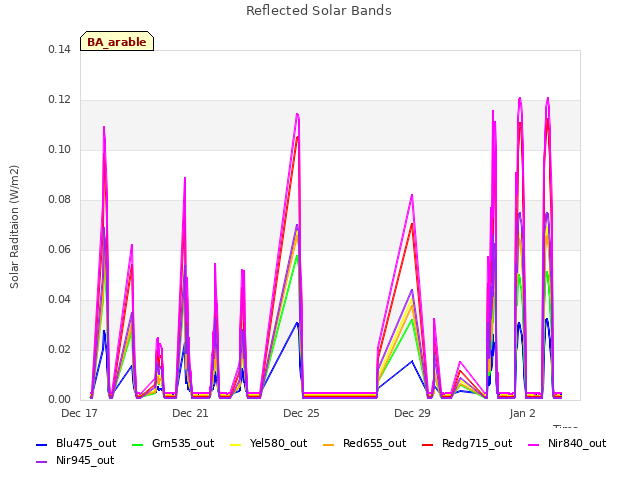Click the BA_arable annotation label
The image size is (640, 480).
[117, 42]
